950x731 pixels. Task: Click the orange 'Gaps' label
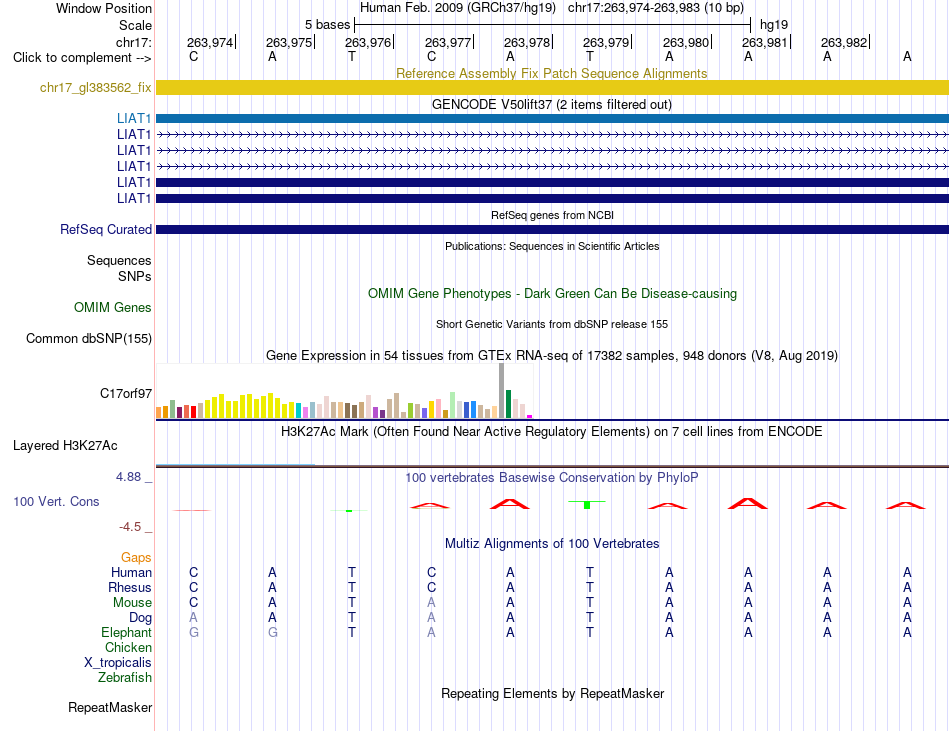pos(136,557)
